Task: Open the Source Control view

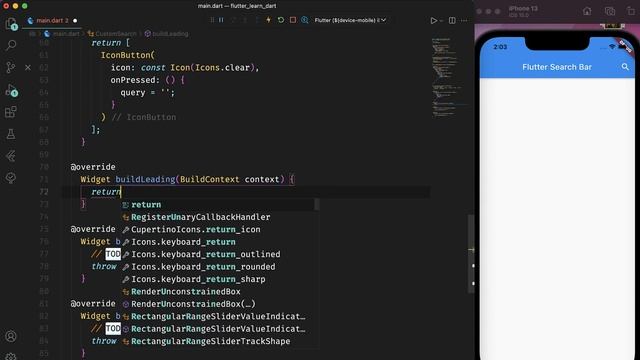Action: [x=11, y=67]
